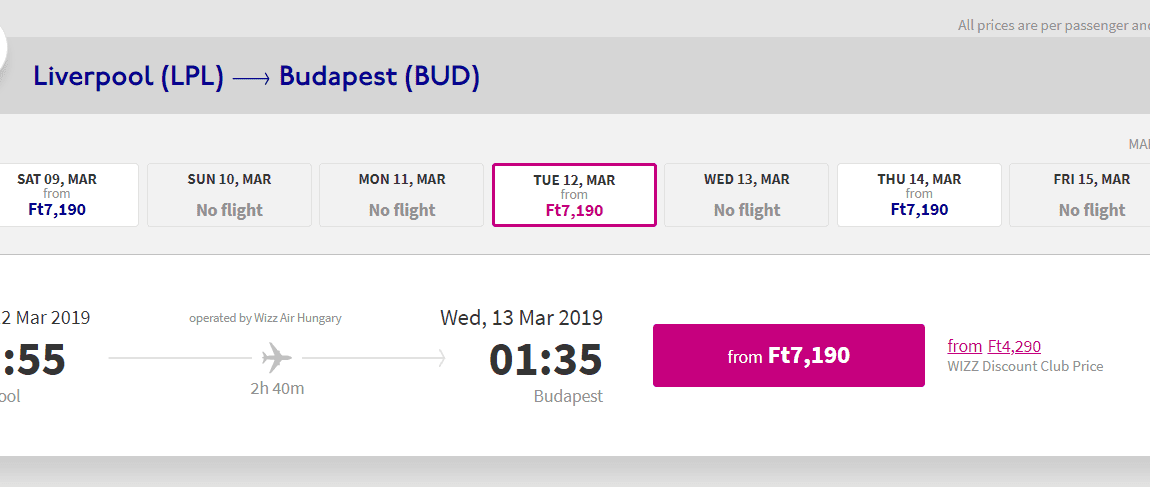
Task: Book the flight with from Ft7,190 button
Action: pos(788,356)
